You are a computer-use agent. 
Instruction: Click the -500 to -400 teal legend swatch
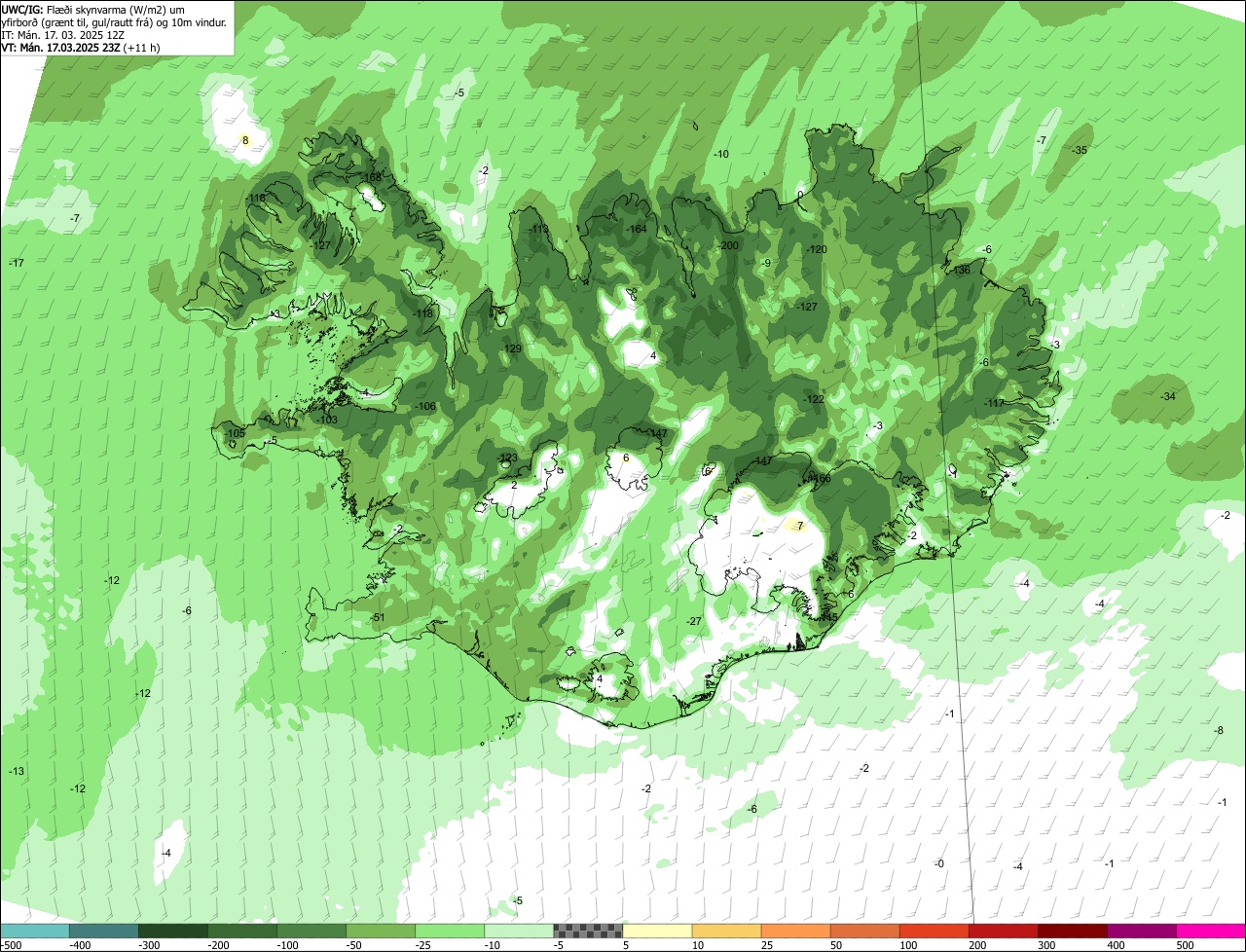(34, 931)
